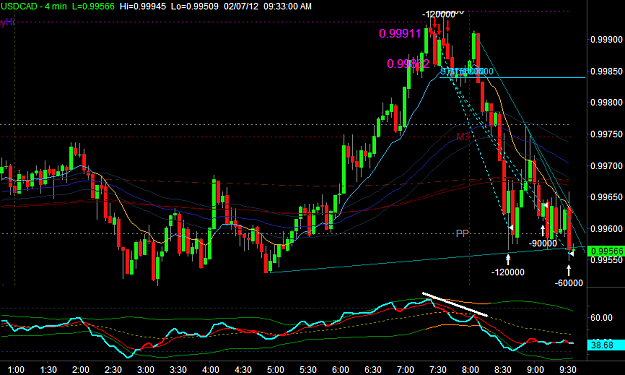Viewport: 625px width, 375px height.
Task: Click the white up arrow above the lower -120000
Action: point(508,259)
